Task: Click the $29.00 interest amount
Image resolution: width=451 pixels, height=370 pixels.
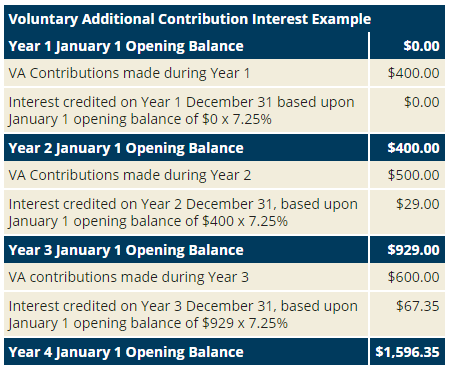Action: (x=418, y=204)
